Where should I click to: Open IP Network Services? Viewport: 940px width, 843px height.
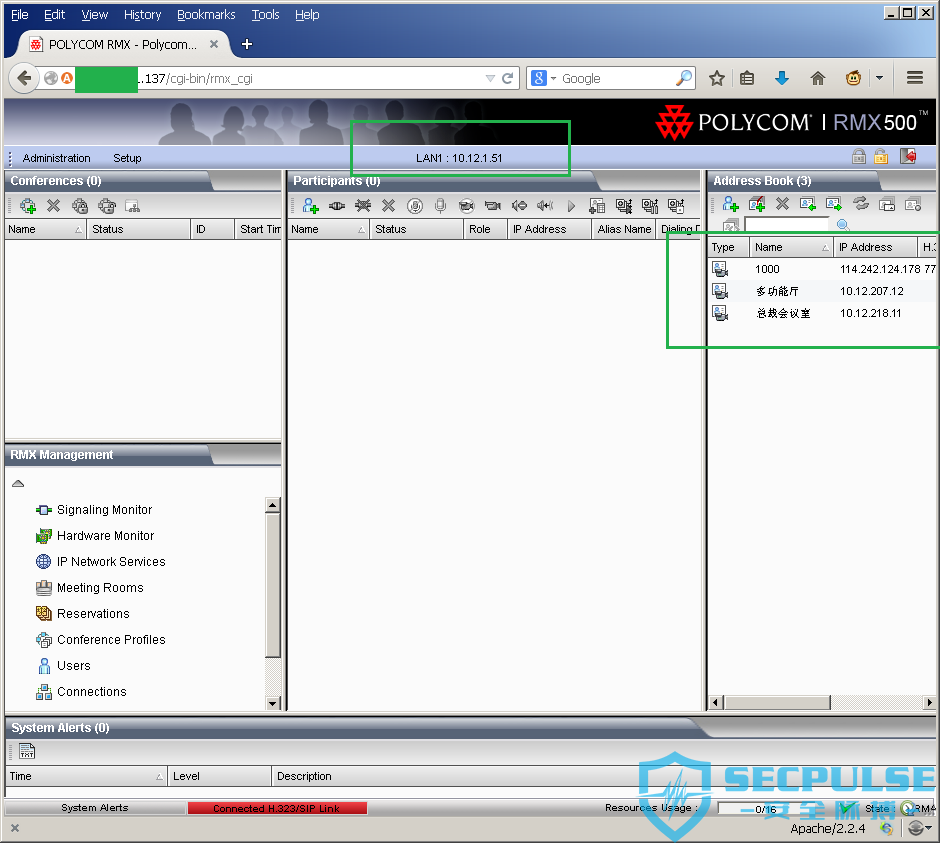click(111, 562)
